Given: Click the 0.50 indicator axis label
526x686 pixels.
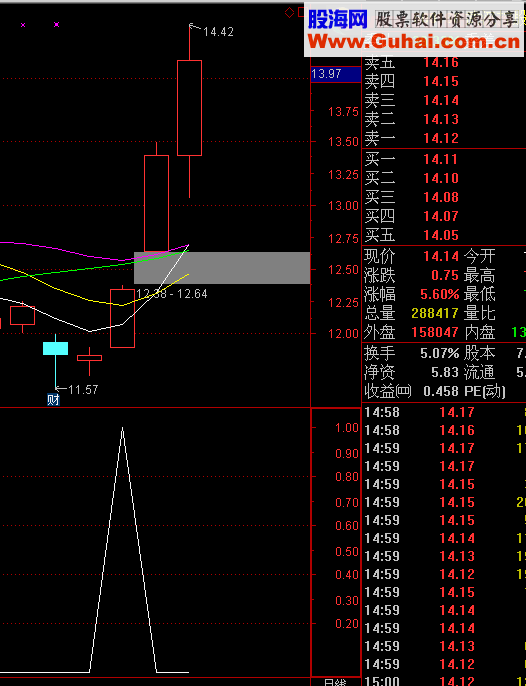Looking at the screenshot, I should pos(347,552).
